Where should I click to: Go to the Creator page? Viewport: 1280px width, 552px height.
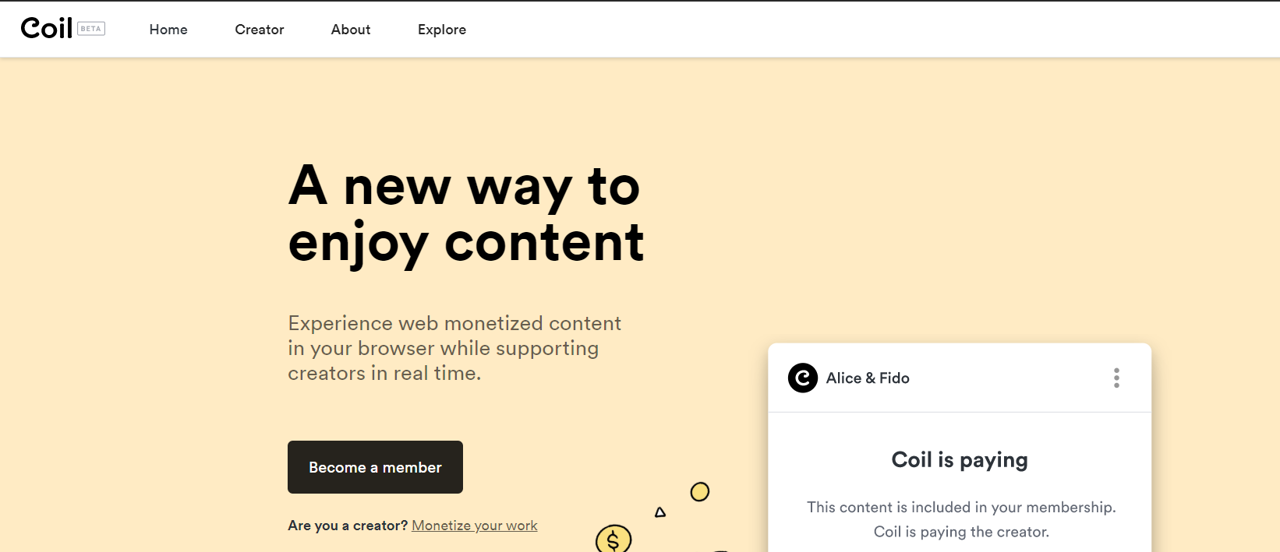(259, 30)
